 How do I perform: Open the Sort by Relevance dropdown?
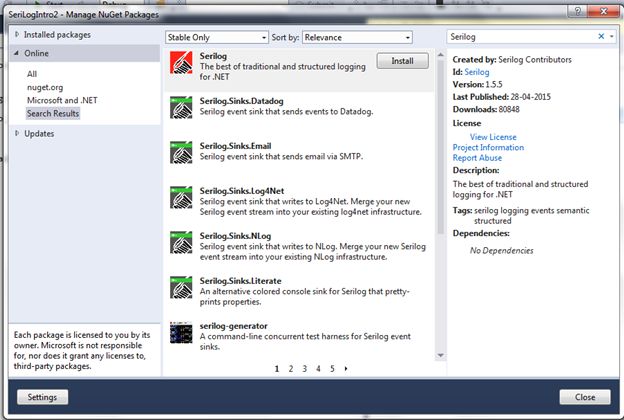coord(357,37)
